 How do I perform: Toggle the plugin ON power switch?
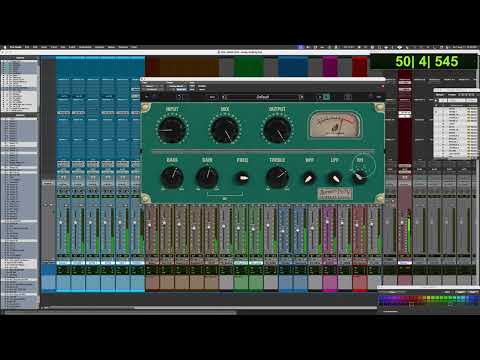(359, 176)
